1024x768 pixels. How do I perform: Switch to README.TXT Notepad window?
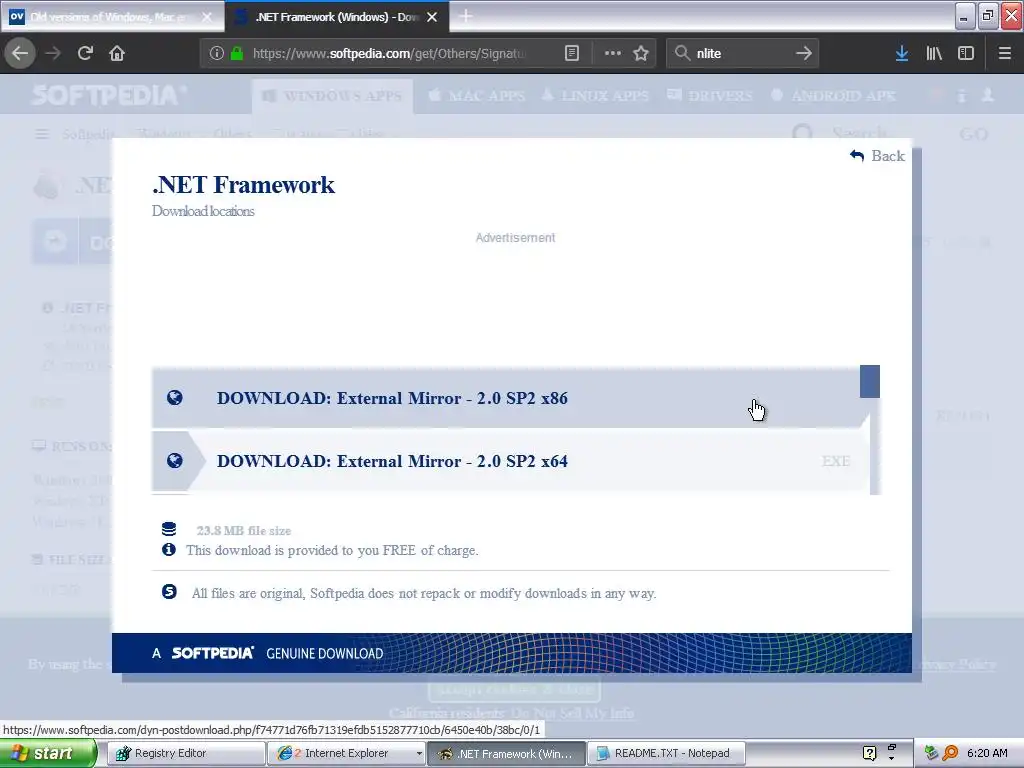click(667, 753)
